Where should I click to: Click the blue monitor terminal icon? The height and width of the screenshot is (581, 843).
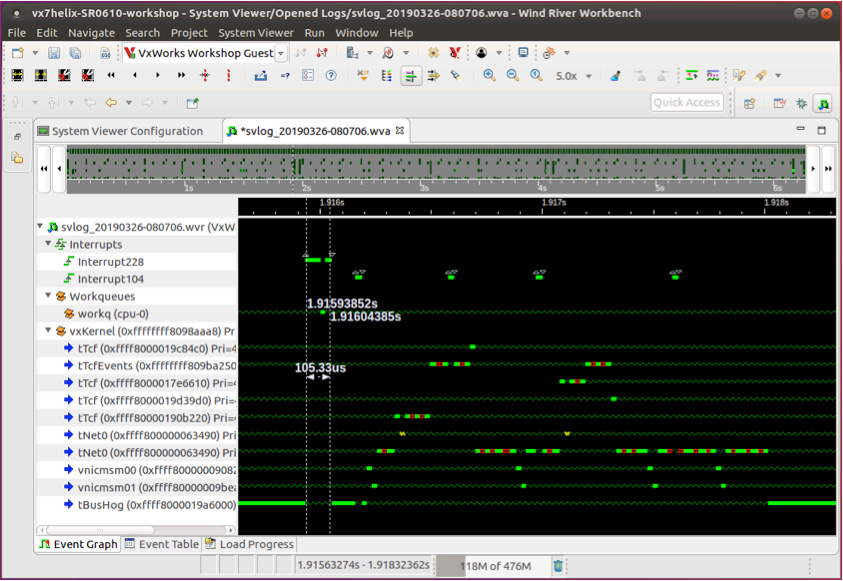pos(523,52)
